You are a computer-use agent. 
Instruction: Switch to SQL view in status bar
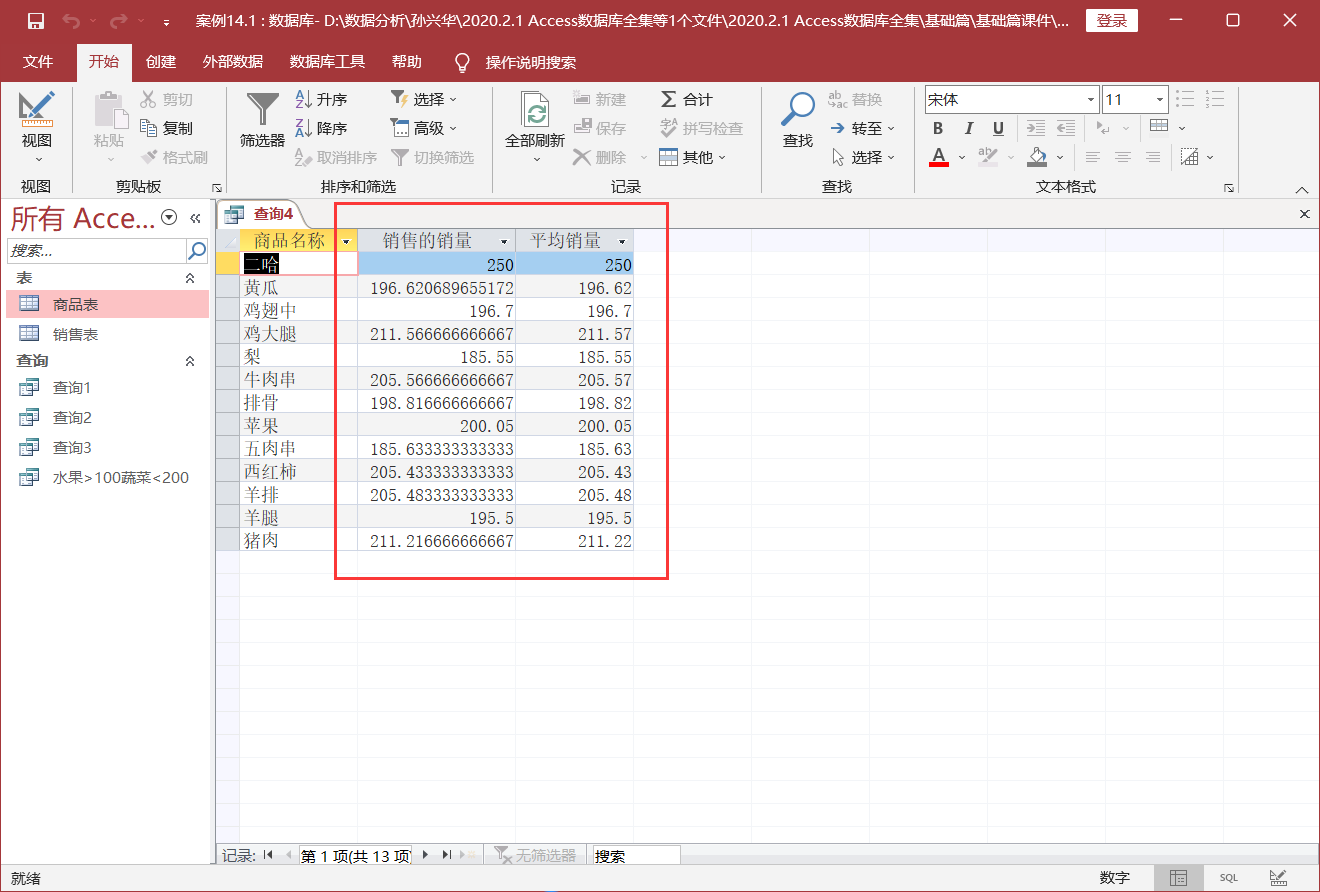(1228, 878)
